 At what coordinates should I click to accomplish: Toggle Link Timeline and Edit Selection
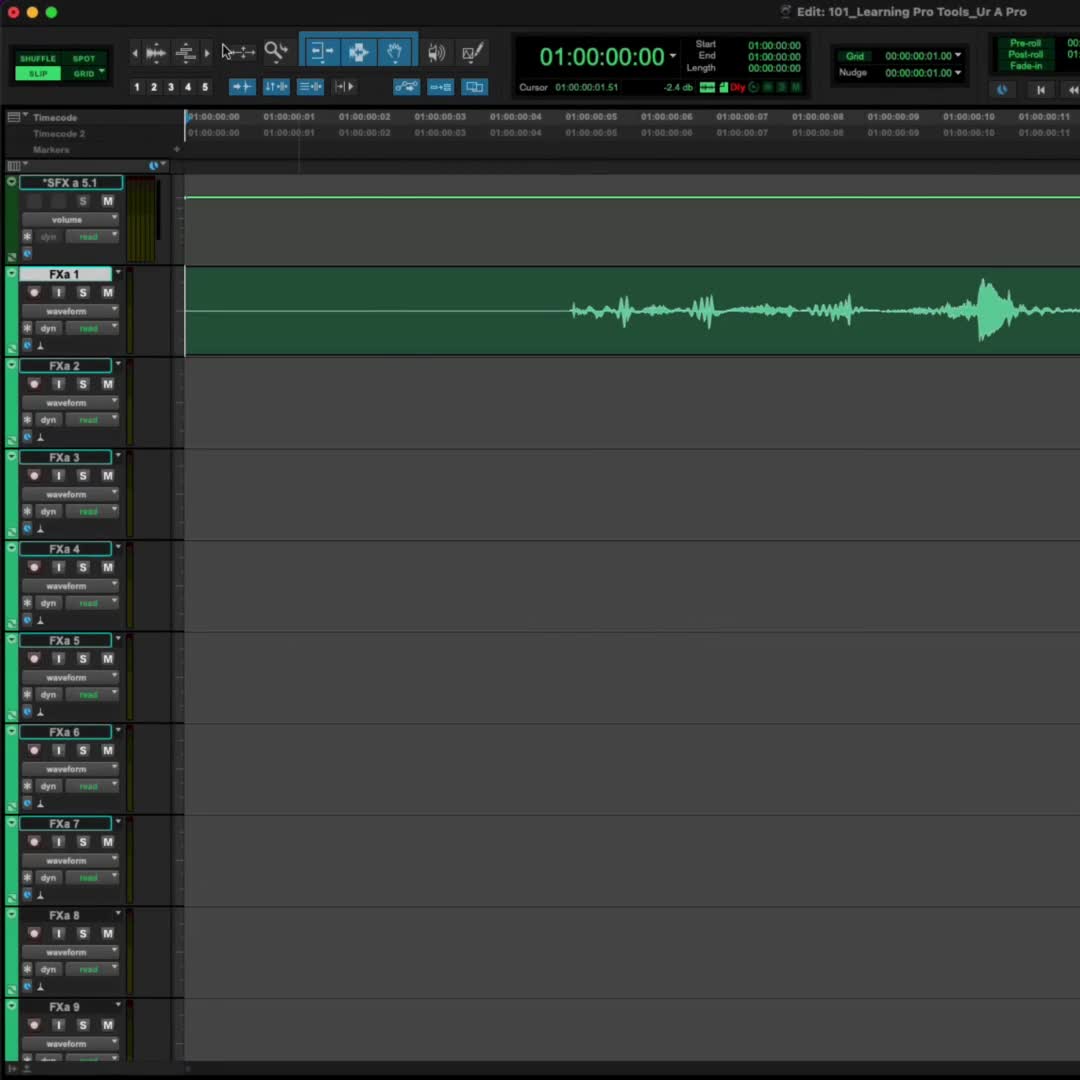(x=276, y=87)
